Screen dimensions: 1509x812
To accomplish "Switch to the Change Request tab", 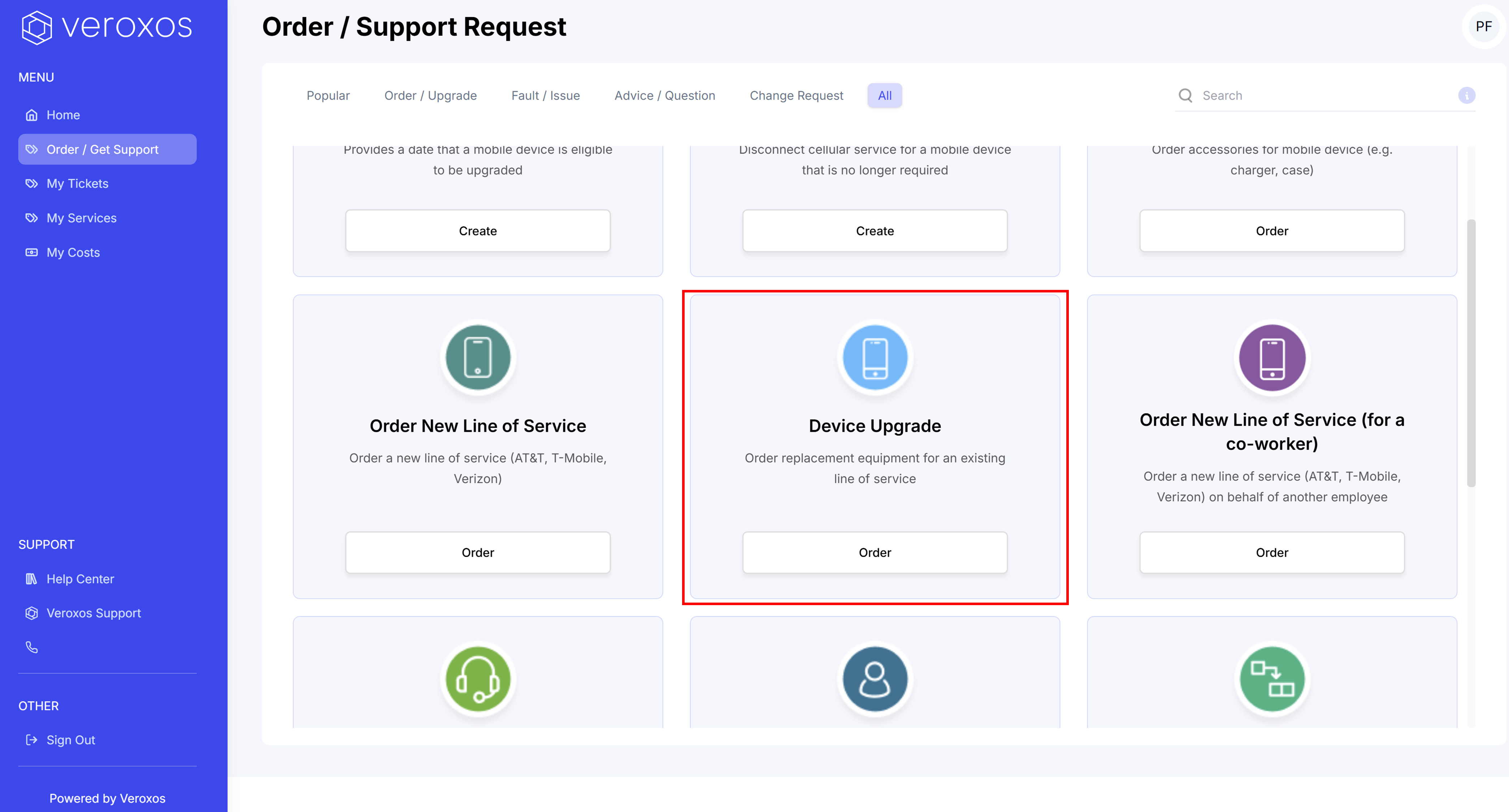I will click(796, 95).
